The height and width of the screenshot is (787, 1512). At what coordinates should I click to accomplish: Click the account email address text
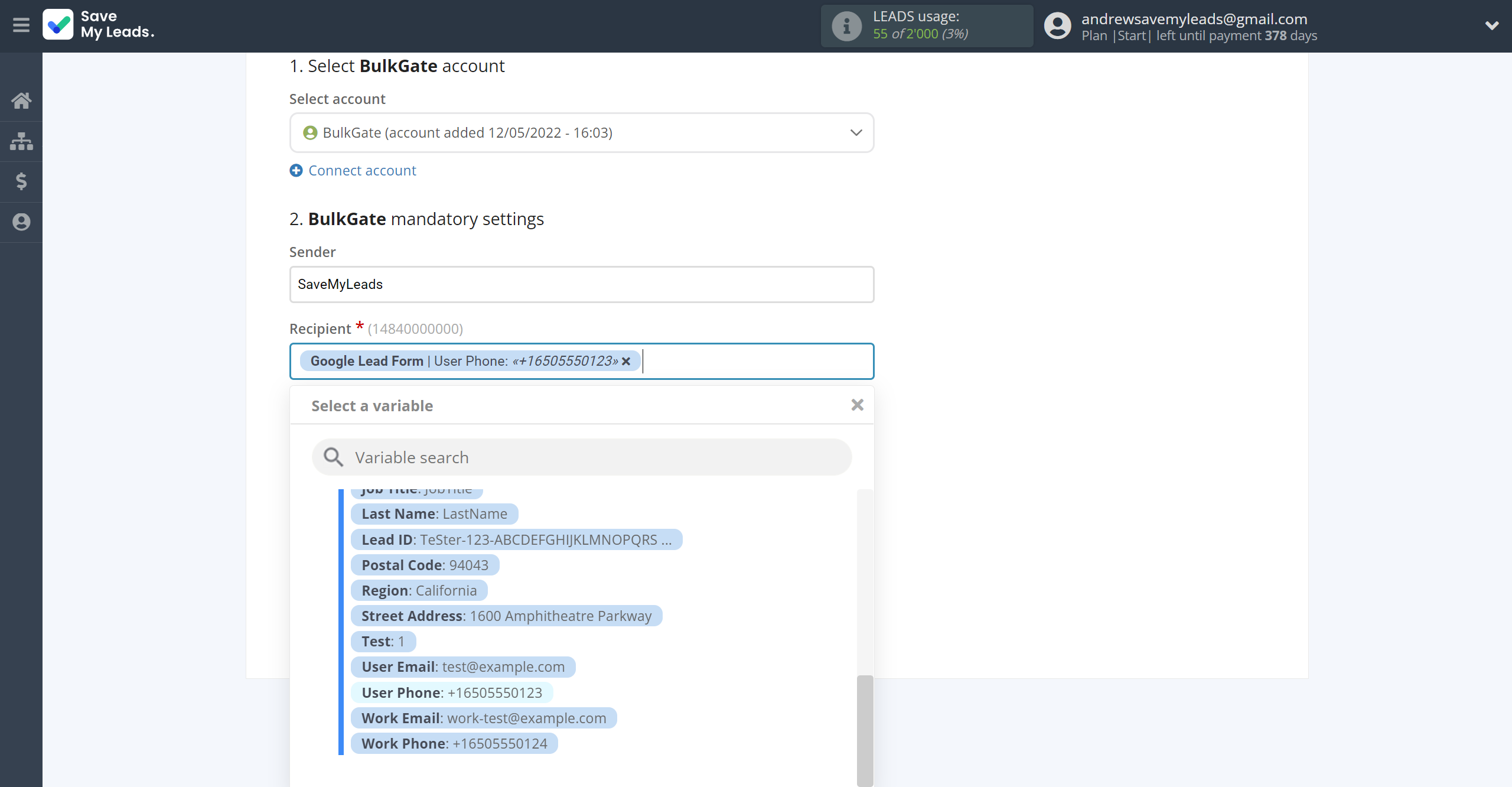point(1194,19)
